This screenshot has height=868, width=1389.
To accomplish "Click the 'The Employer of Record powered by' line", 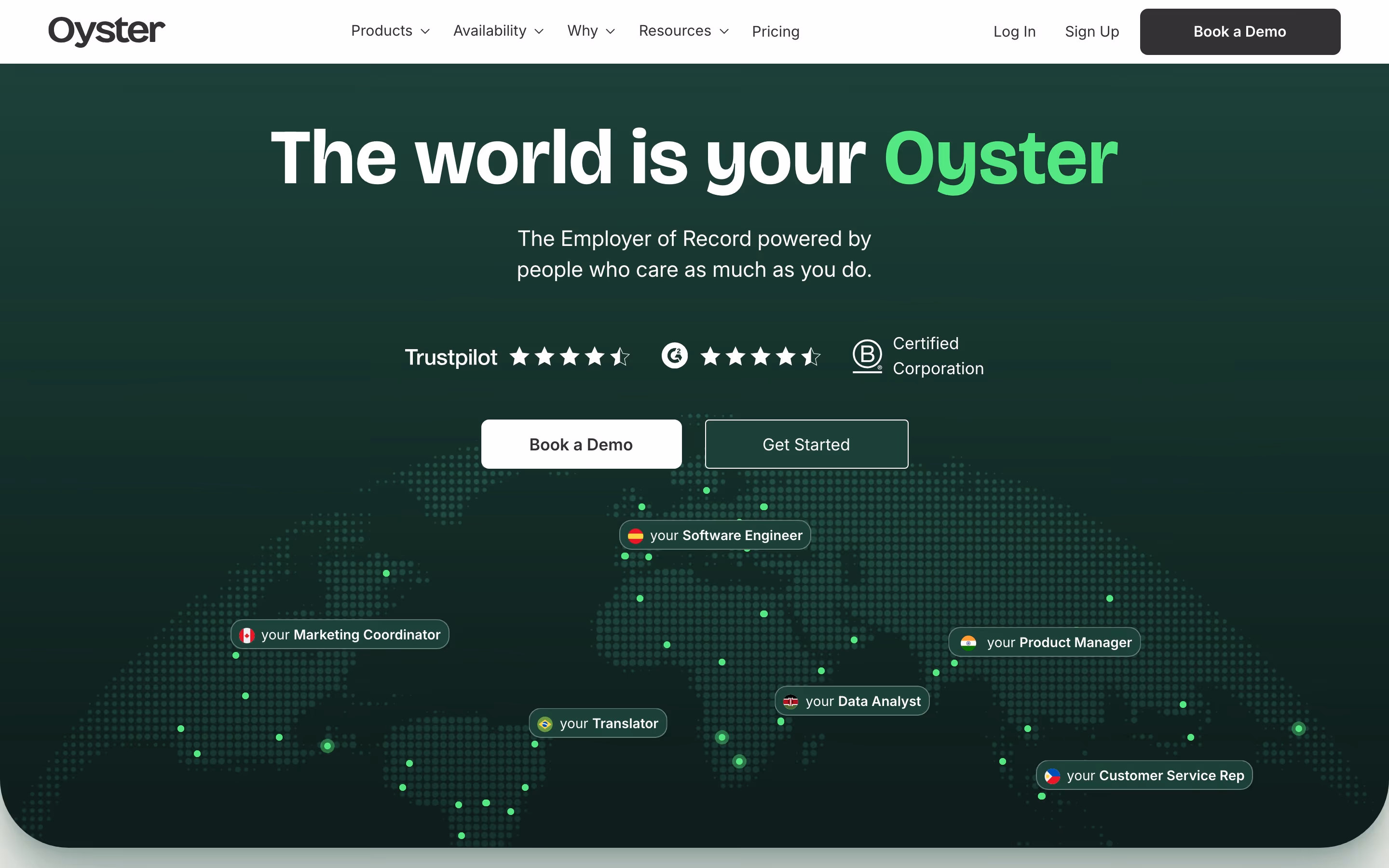I will (x=694, y=239).
